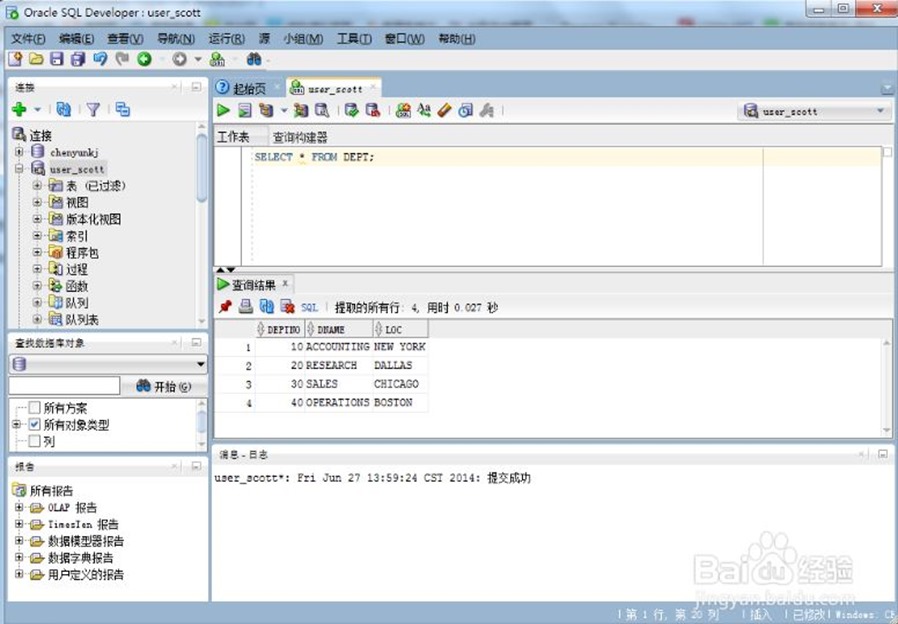
Task: Sort by the DEPTNO column header
Action: click(x=279, y=329)
